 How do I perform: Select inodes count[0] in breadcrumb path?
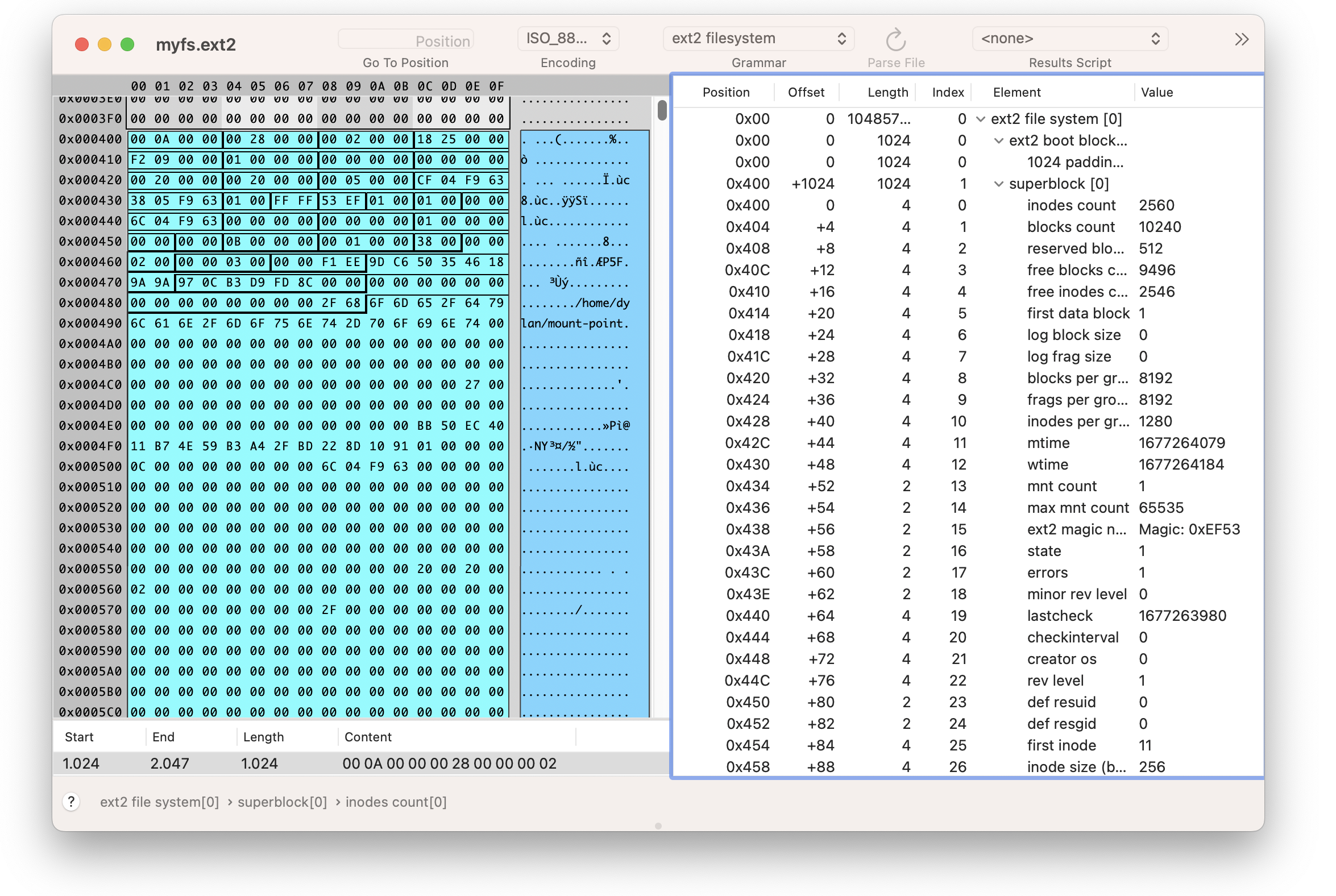pos(396,802)
